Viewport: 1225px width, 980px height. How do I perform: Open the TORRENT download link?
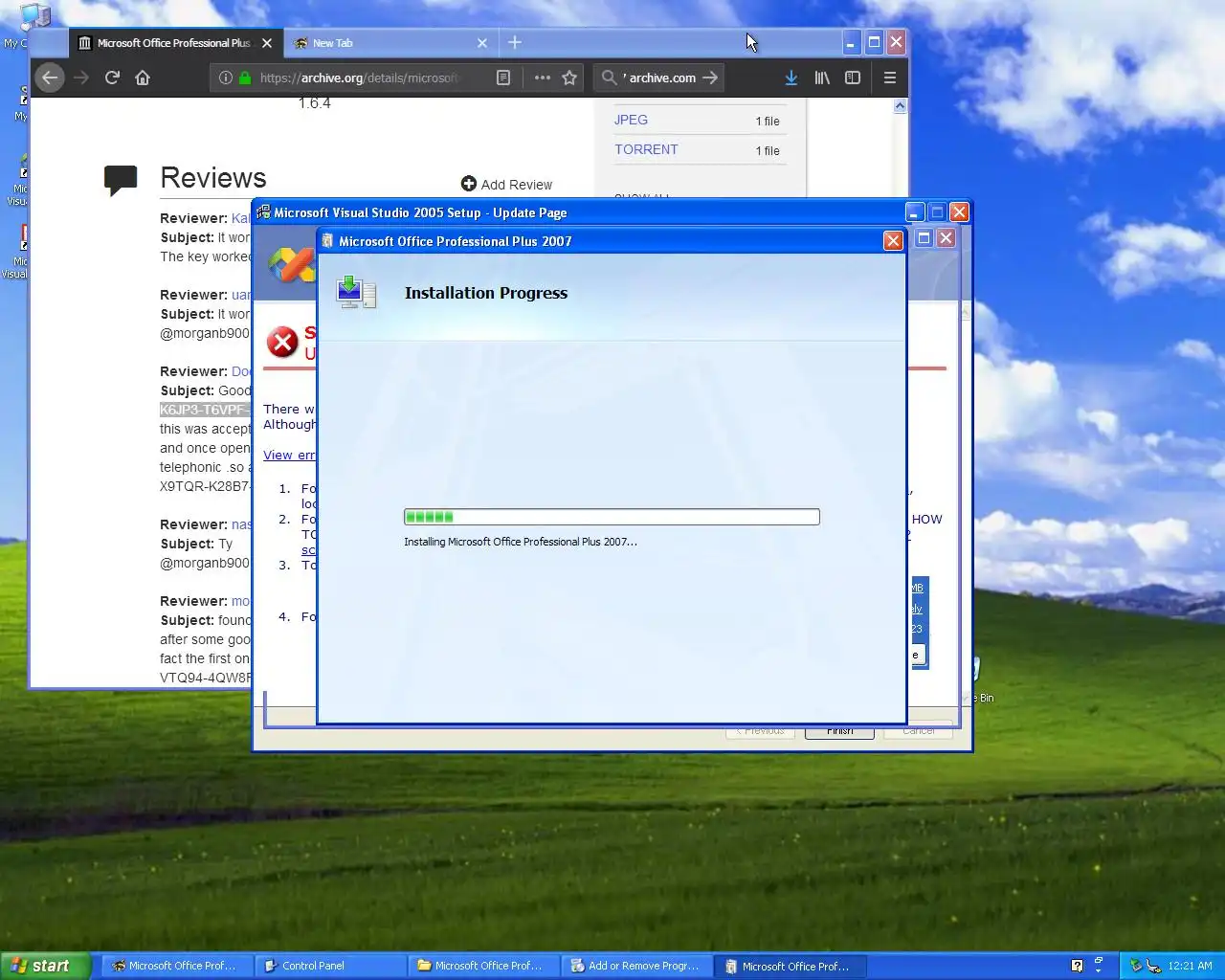click(x=646, y=149)
